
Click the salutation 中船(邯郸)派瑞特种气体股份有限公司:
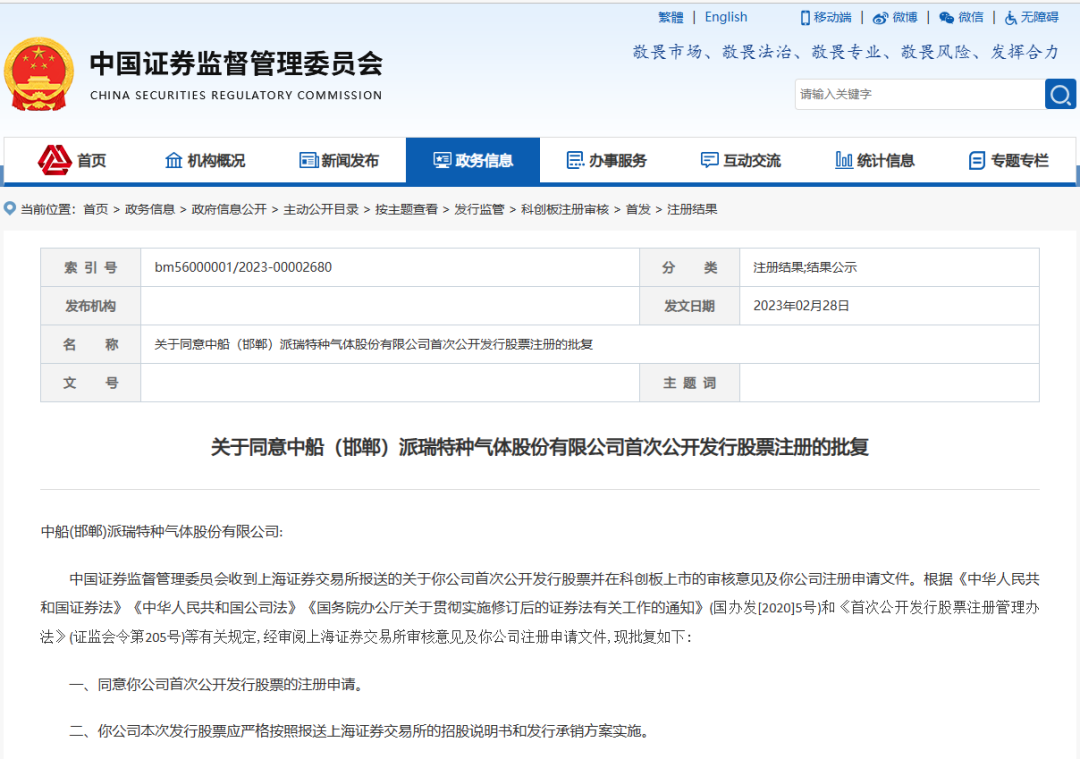pyautogui.click(x=162, y=532)
